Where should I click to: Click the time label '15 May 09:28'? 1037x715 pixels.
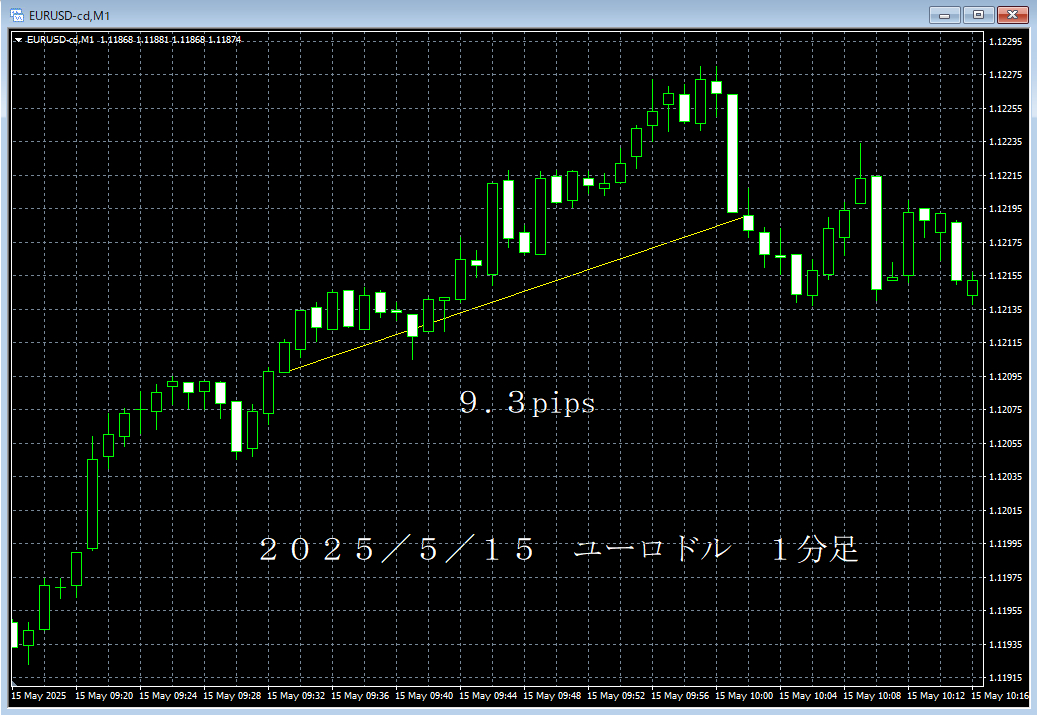tap(232, 696)
